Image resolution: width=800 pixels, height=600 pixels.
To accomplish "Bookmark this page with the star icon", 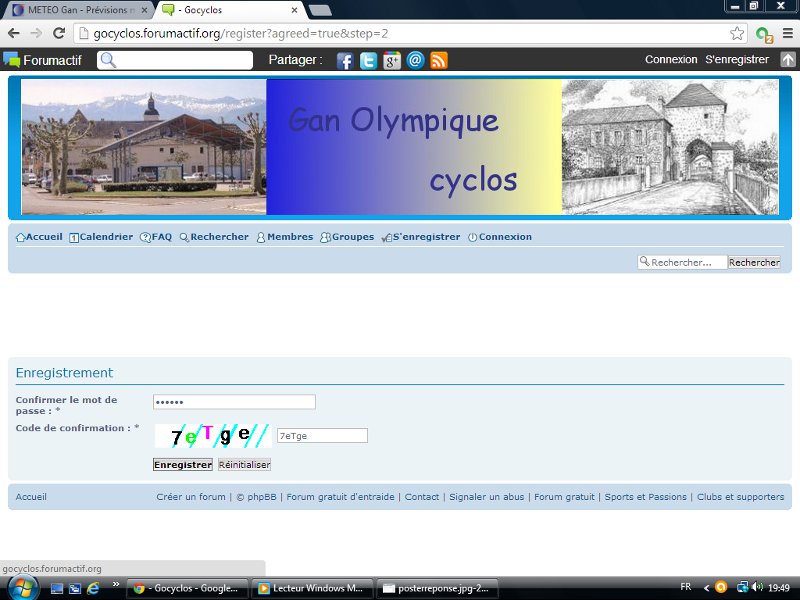I will pyautogui.click(x=737, y=34).
